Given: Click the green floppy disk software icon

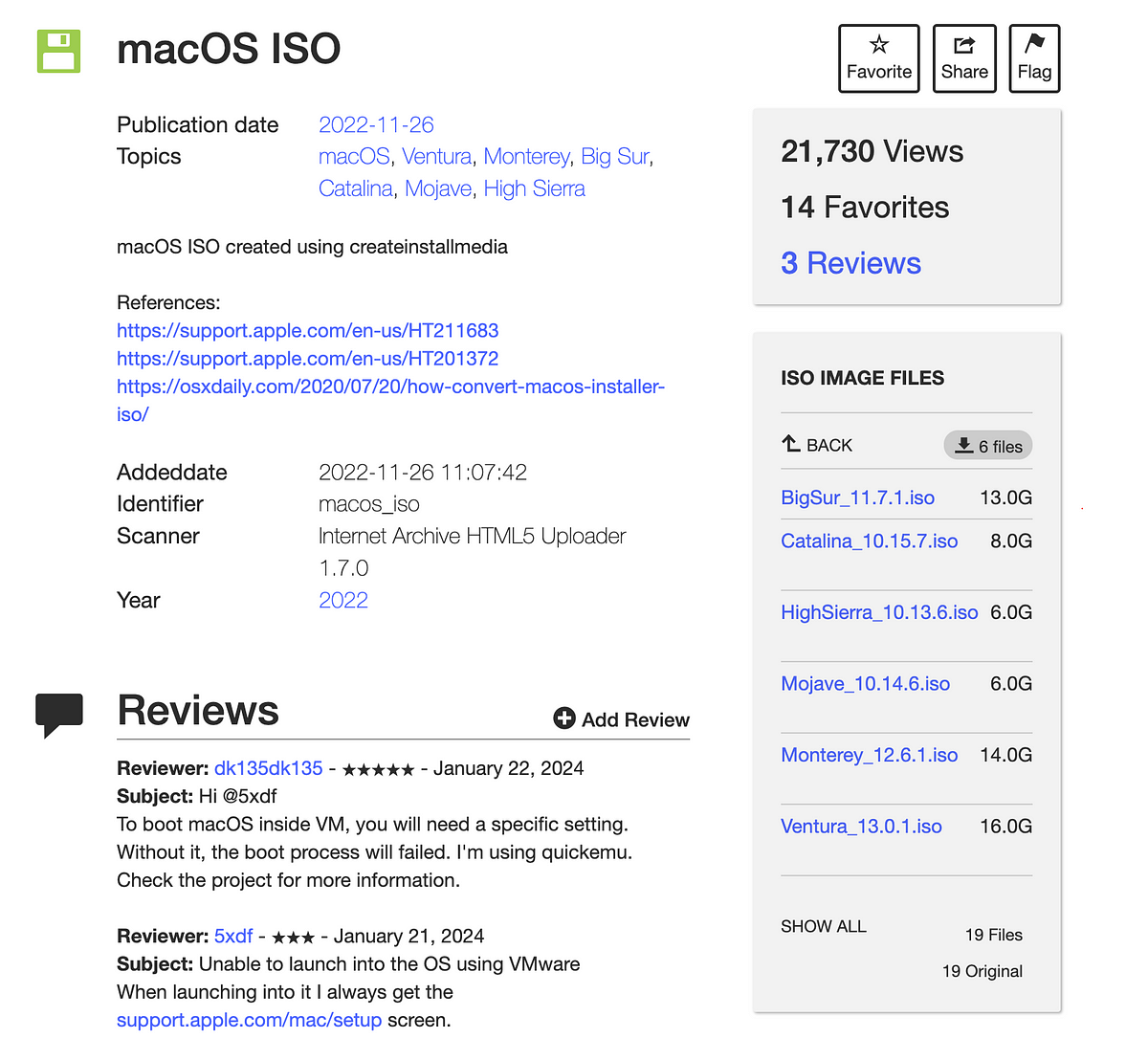Looking at the screenshot, I should pos(58,51).
